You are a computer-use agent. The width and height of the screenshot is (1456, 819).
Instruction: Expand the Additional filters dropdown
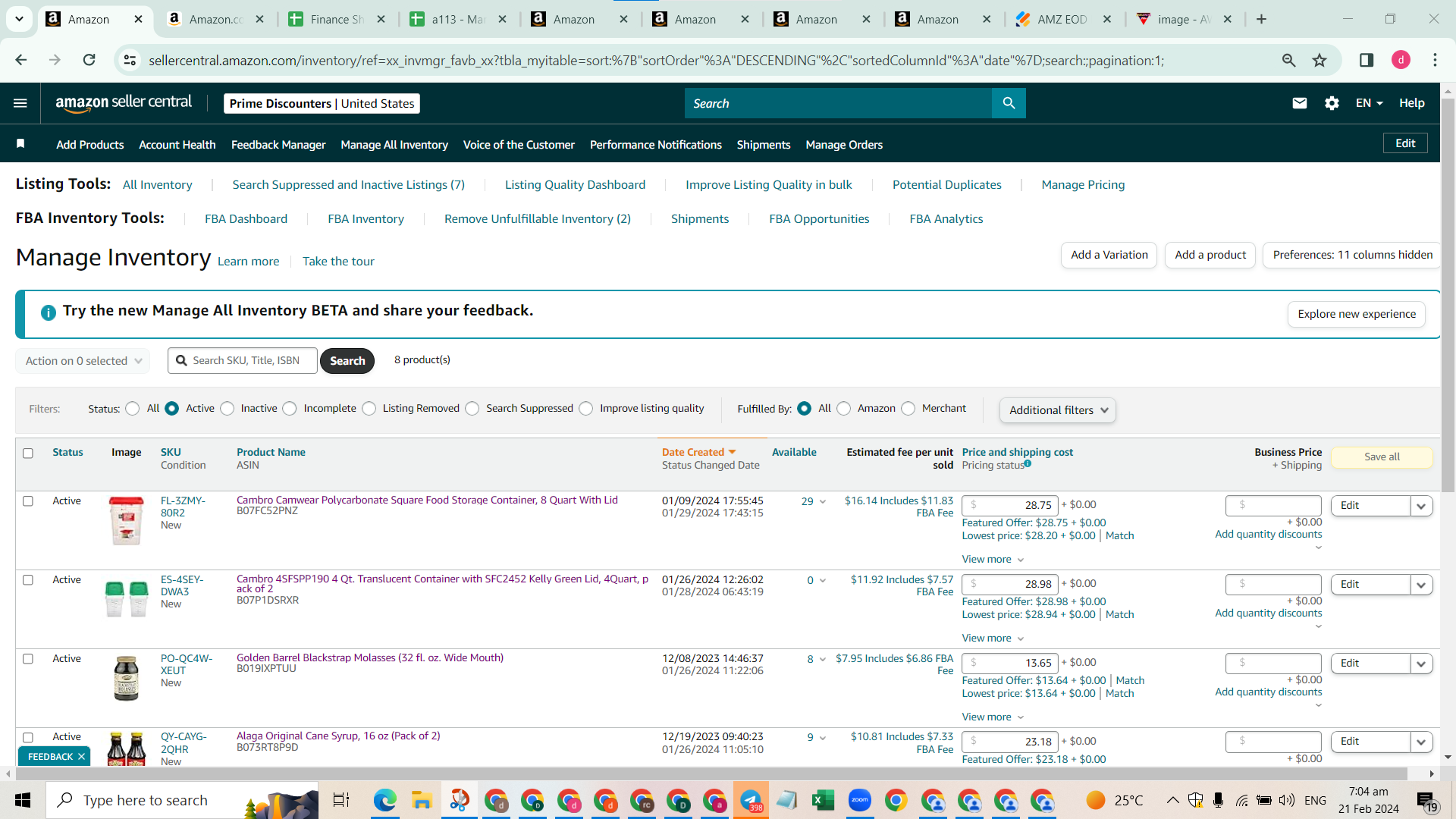click(1058, 410)
